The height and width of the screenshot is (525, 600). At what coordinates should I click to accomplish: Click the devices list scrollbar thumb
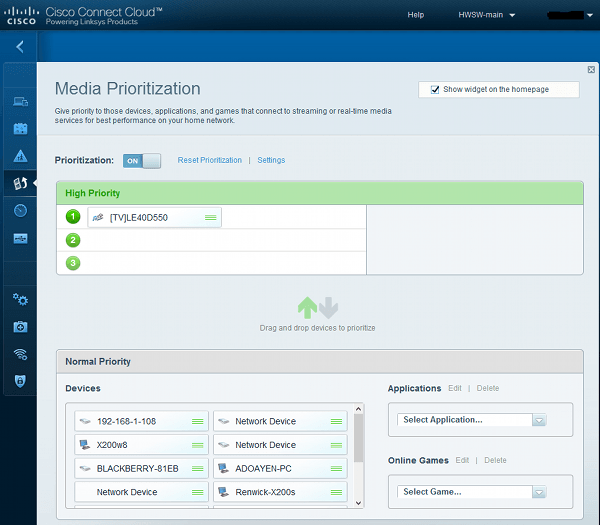click(x=359, y=438)
